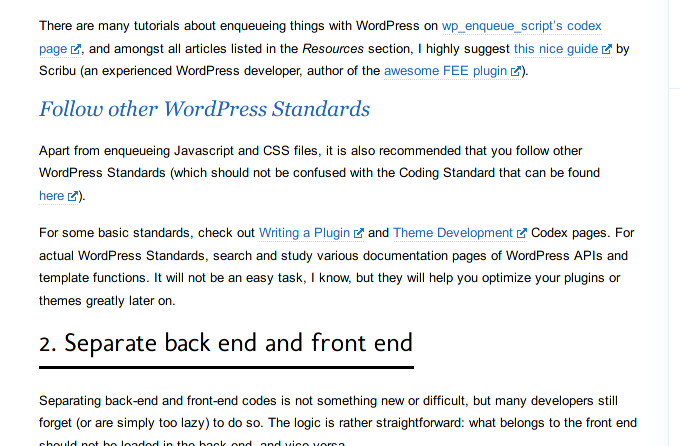Open the 'here' Coding Standard link
This screenshot has height=446, width=680.
click(52, 196)
